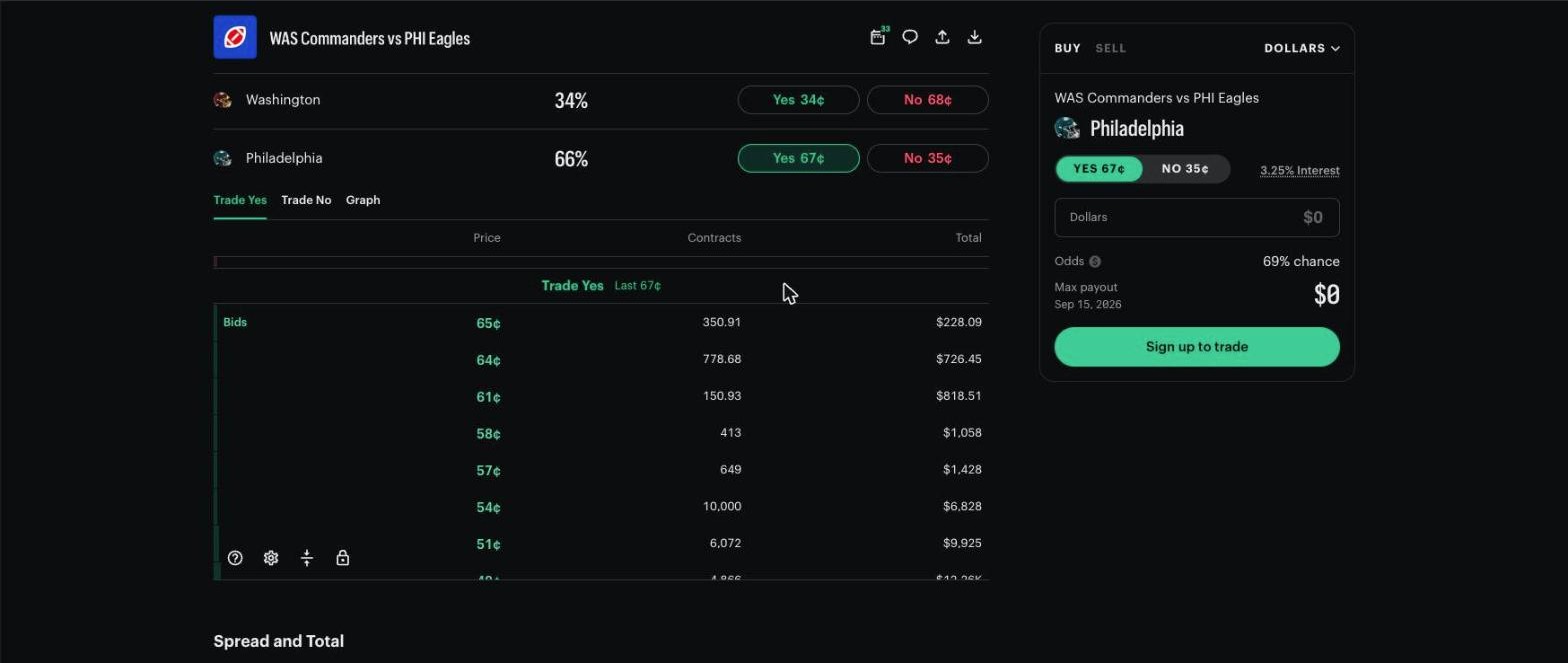Click the 10,000 contracts value
Image resolution: width=1568 pixels, height=663 pixels.
click(722, 506)
